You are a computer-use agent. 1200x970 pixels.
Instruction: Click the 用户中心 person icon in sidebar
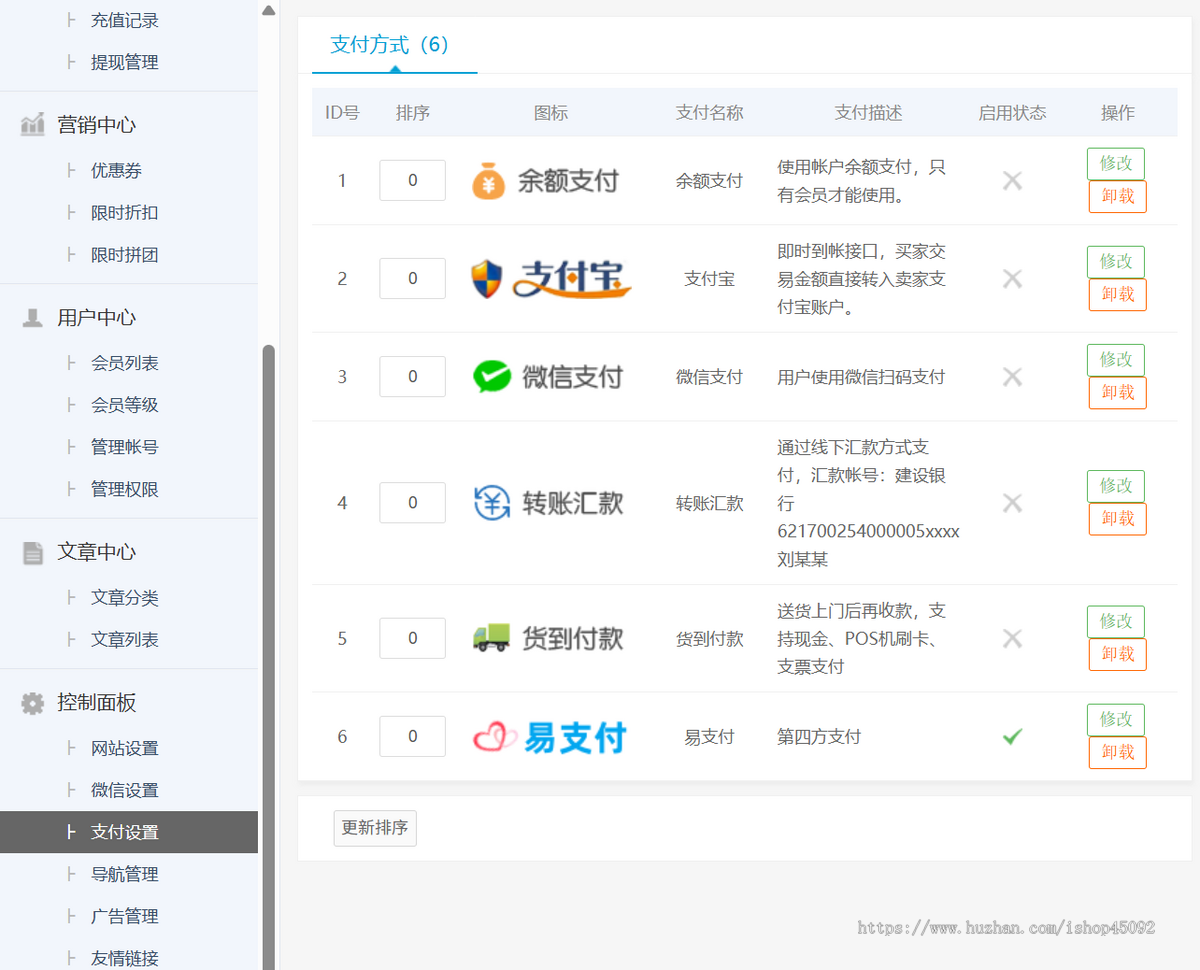click(x=33, y=318)
